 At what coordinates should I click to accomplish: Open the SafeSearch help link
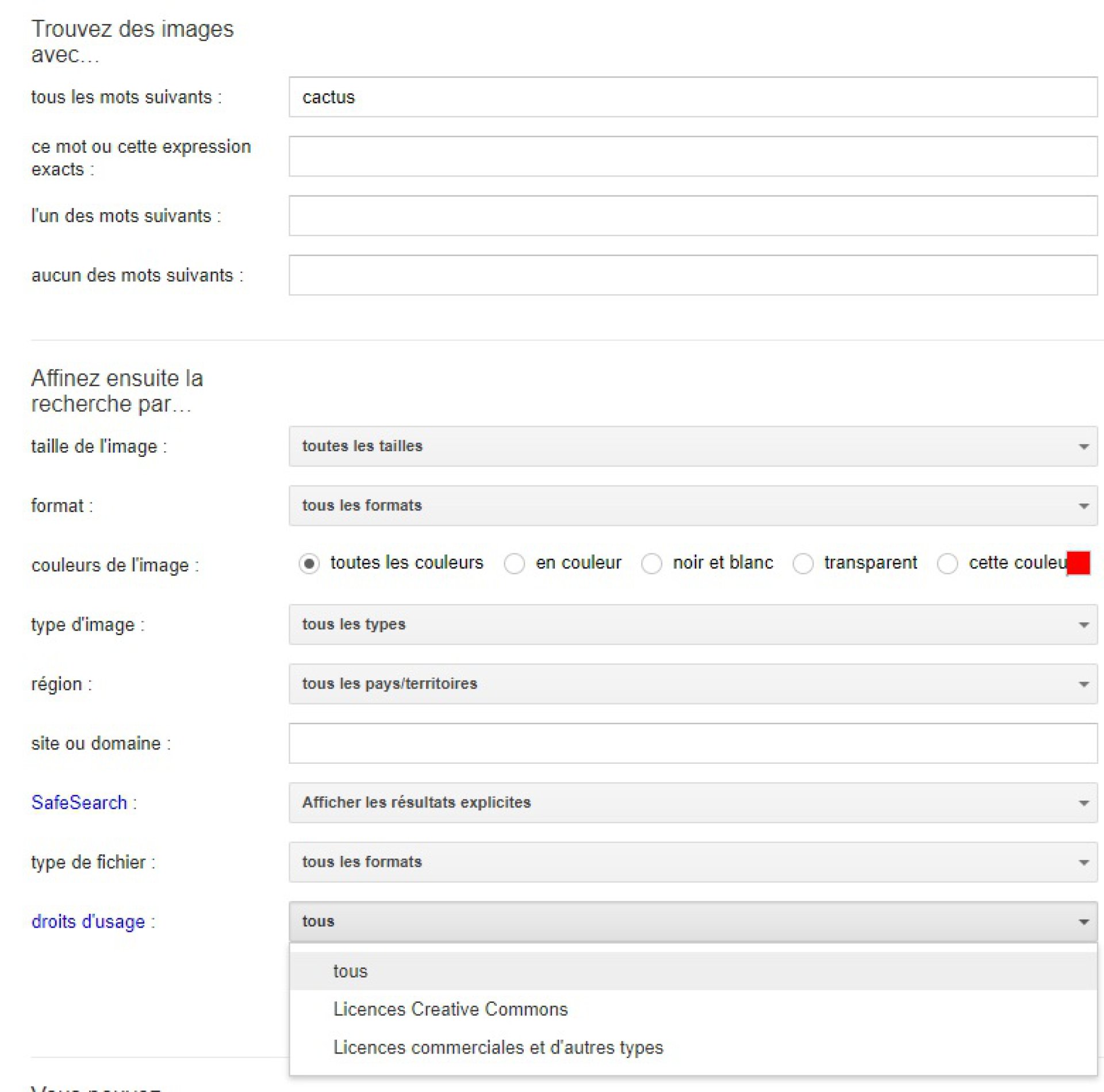[x=79, y=802]
